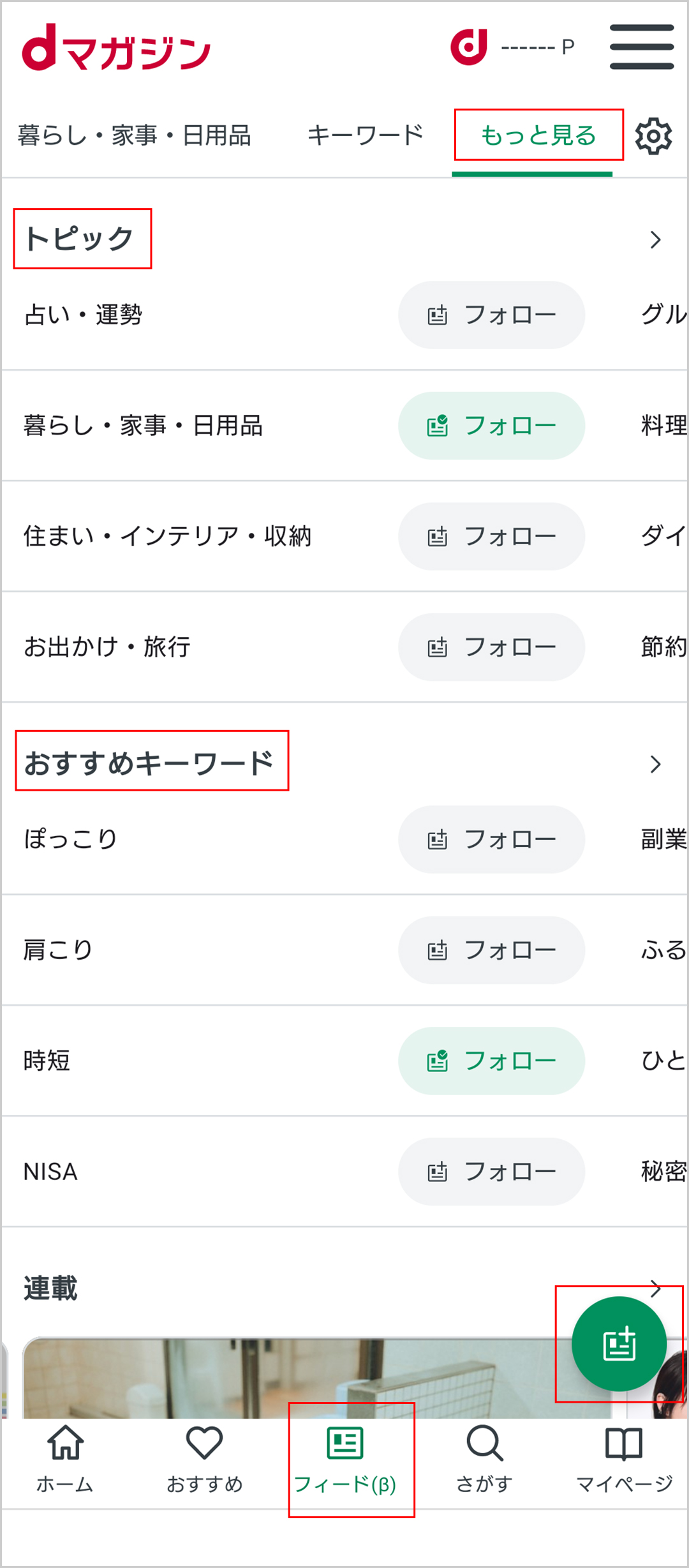689x1568 pixels.
Task: Expand the トピック section chevron
Action: (655, 240)
